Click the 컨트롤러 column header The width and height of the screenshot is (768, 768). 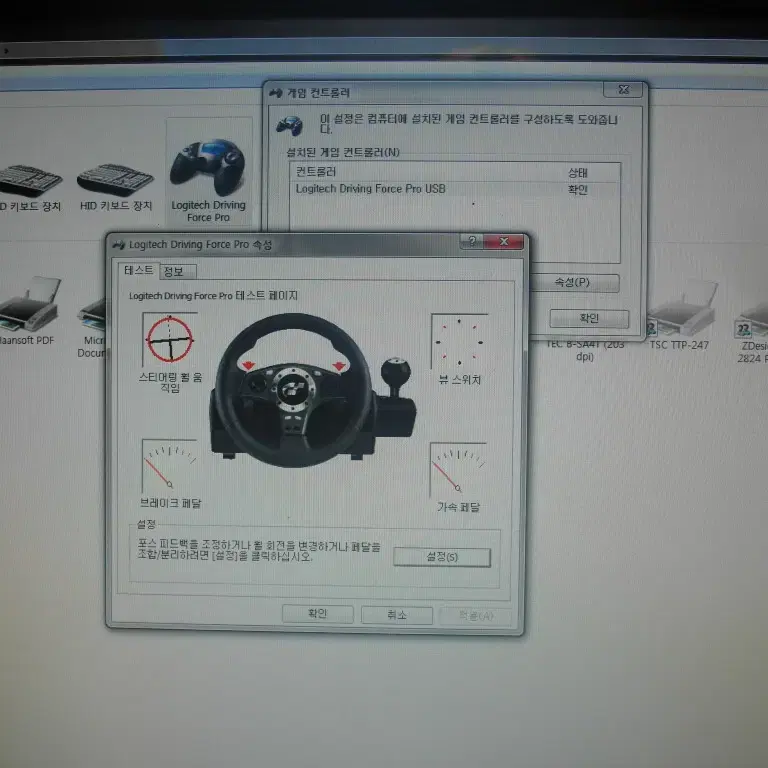316,172
